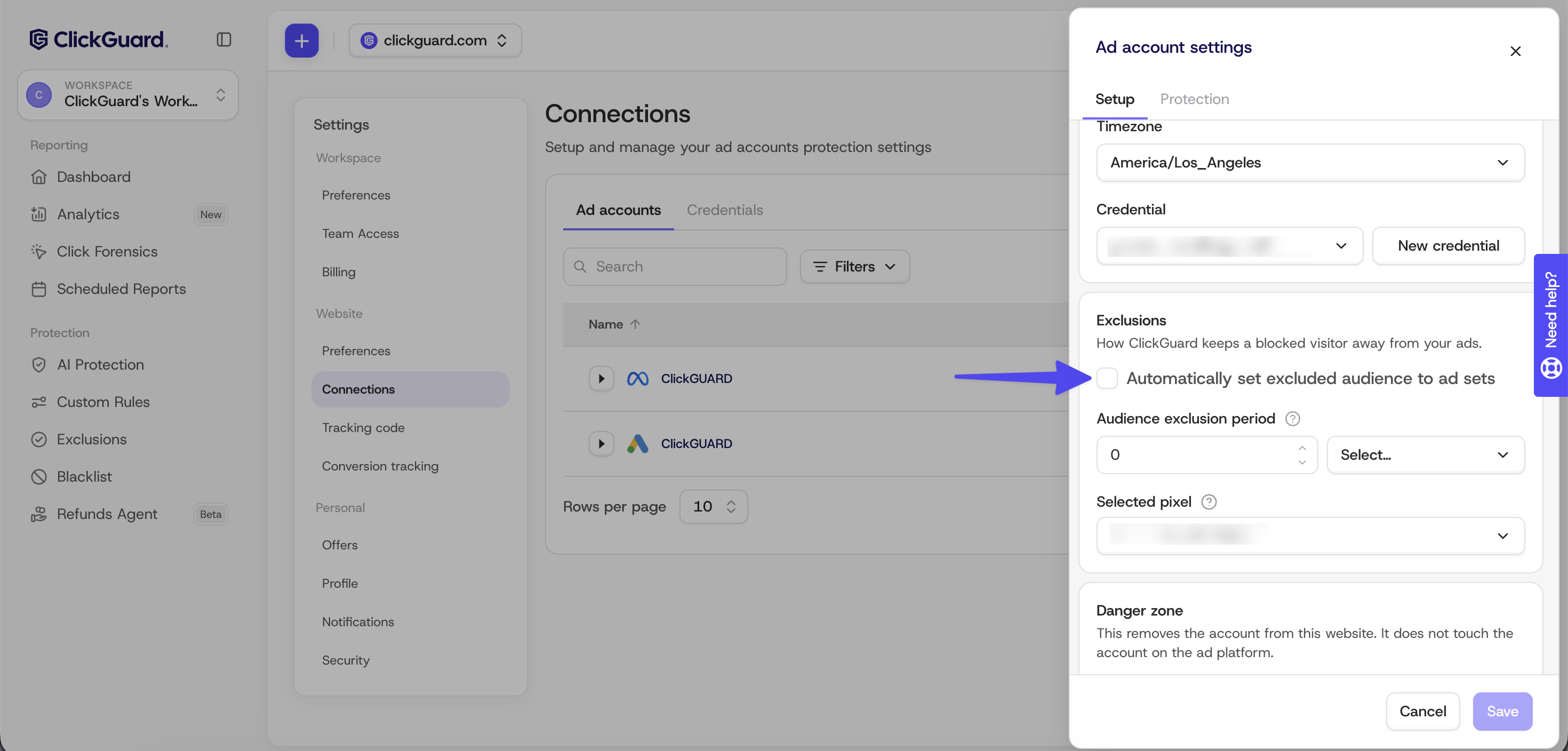The image size is (1568, 751).
Task: Open Notifications settings
Action: tap(358, 622)
